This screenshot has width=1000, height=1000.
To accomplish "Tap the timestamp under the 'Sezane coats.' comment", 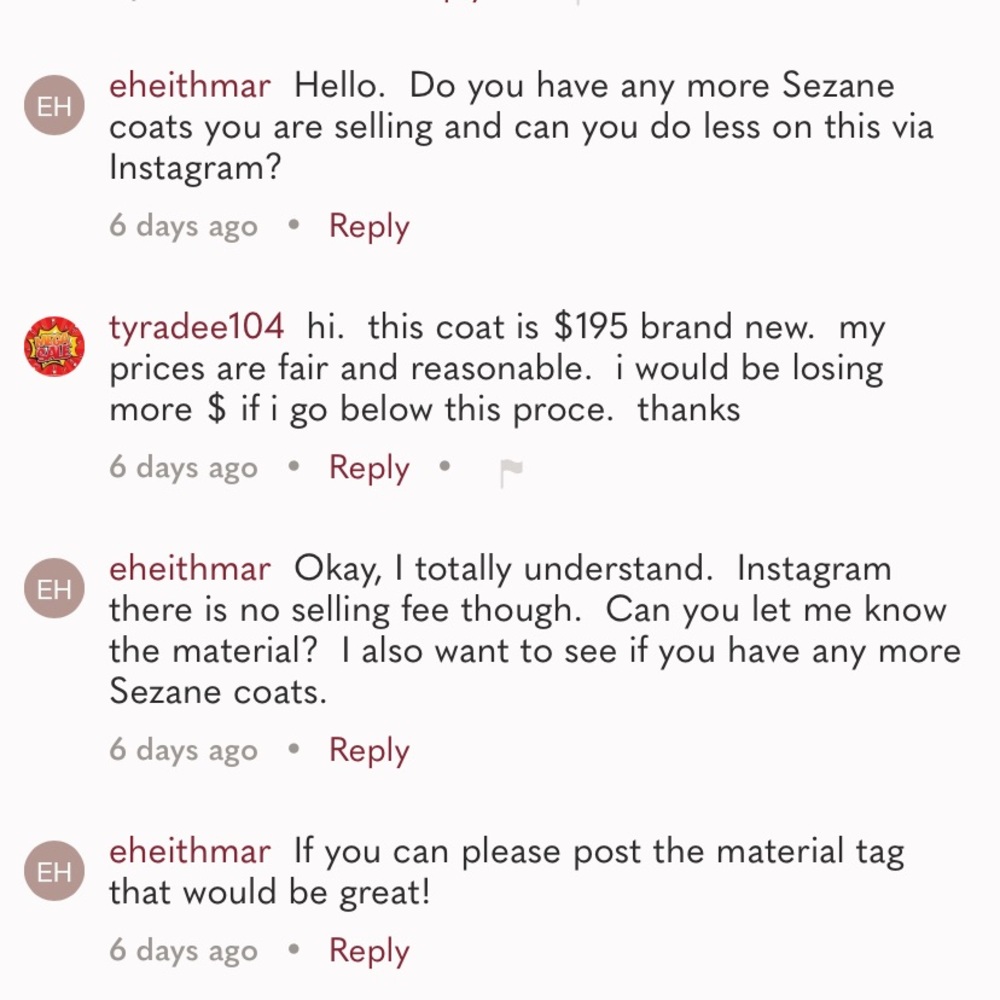I will (183, 751).
